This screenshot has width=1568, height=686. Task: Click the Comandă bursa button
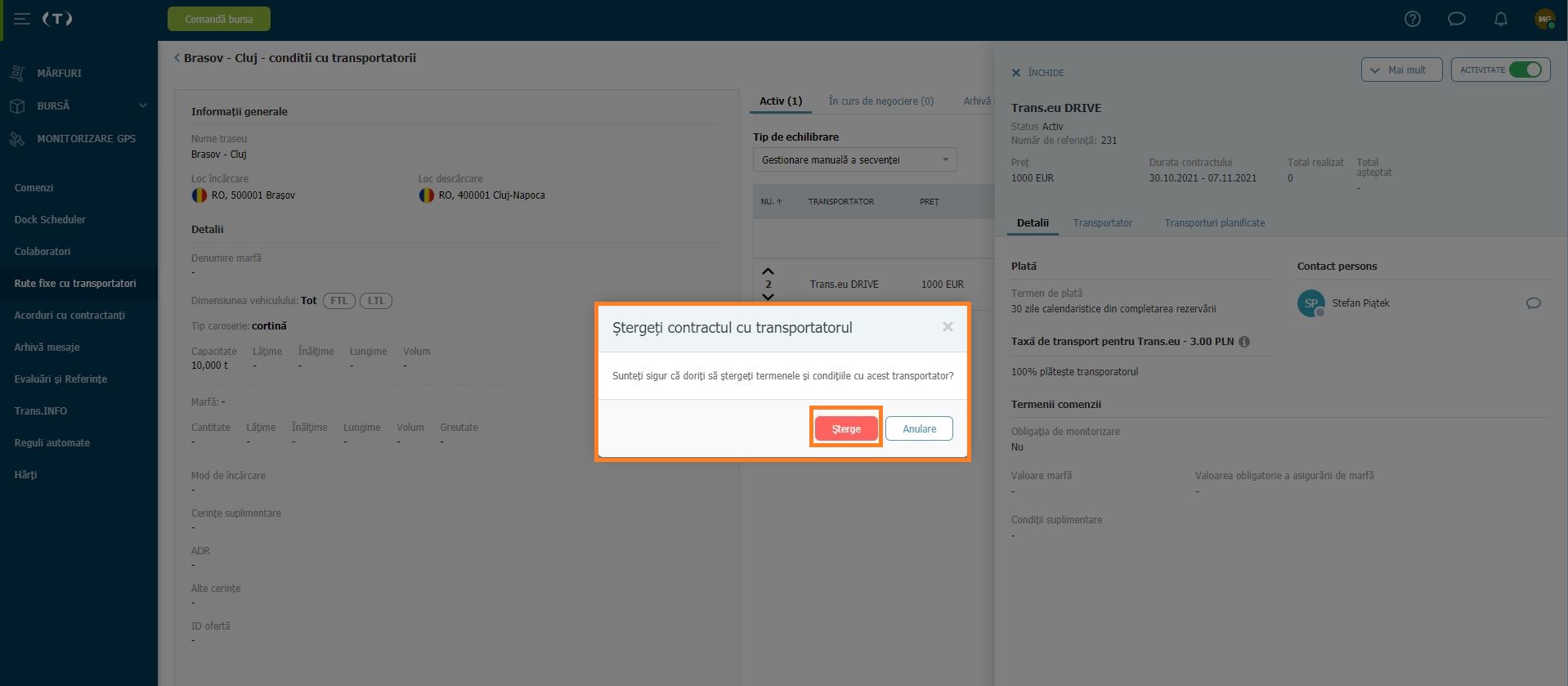click(x=218, y=19)
